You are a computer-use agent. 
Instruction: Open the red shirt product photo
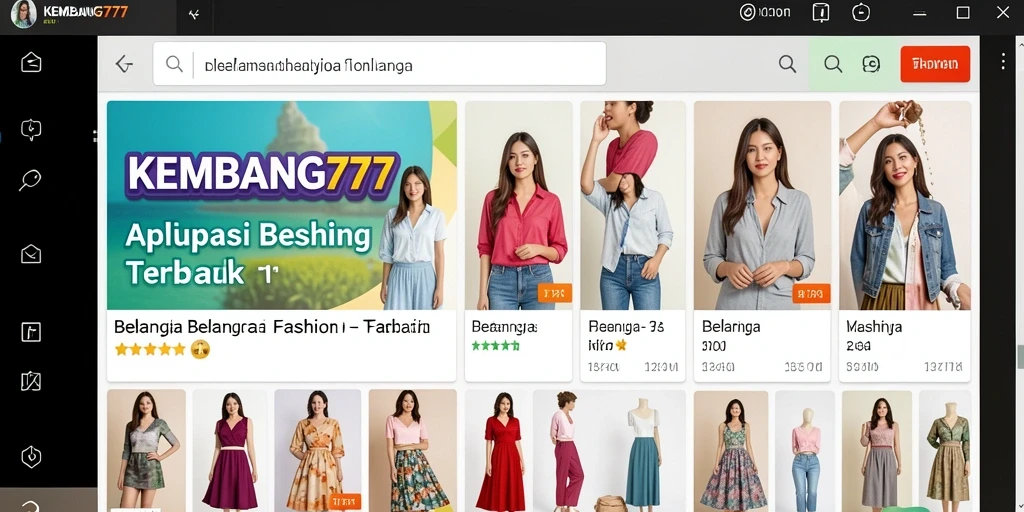pyautogui.click(x=519, y=205)
